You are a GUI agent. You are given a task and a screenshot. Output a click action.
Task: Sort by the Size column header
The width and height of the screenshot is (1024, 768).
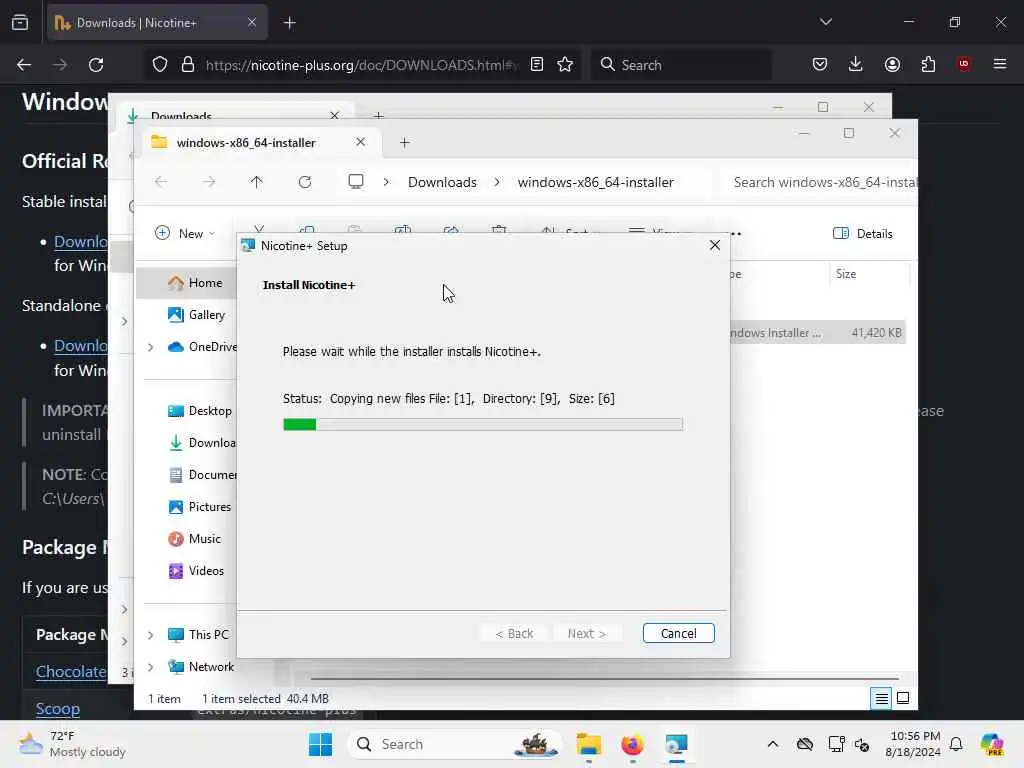click(x=846, y=274)
